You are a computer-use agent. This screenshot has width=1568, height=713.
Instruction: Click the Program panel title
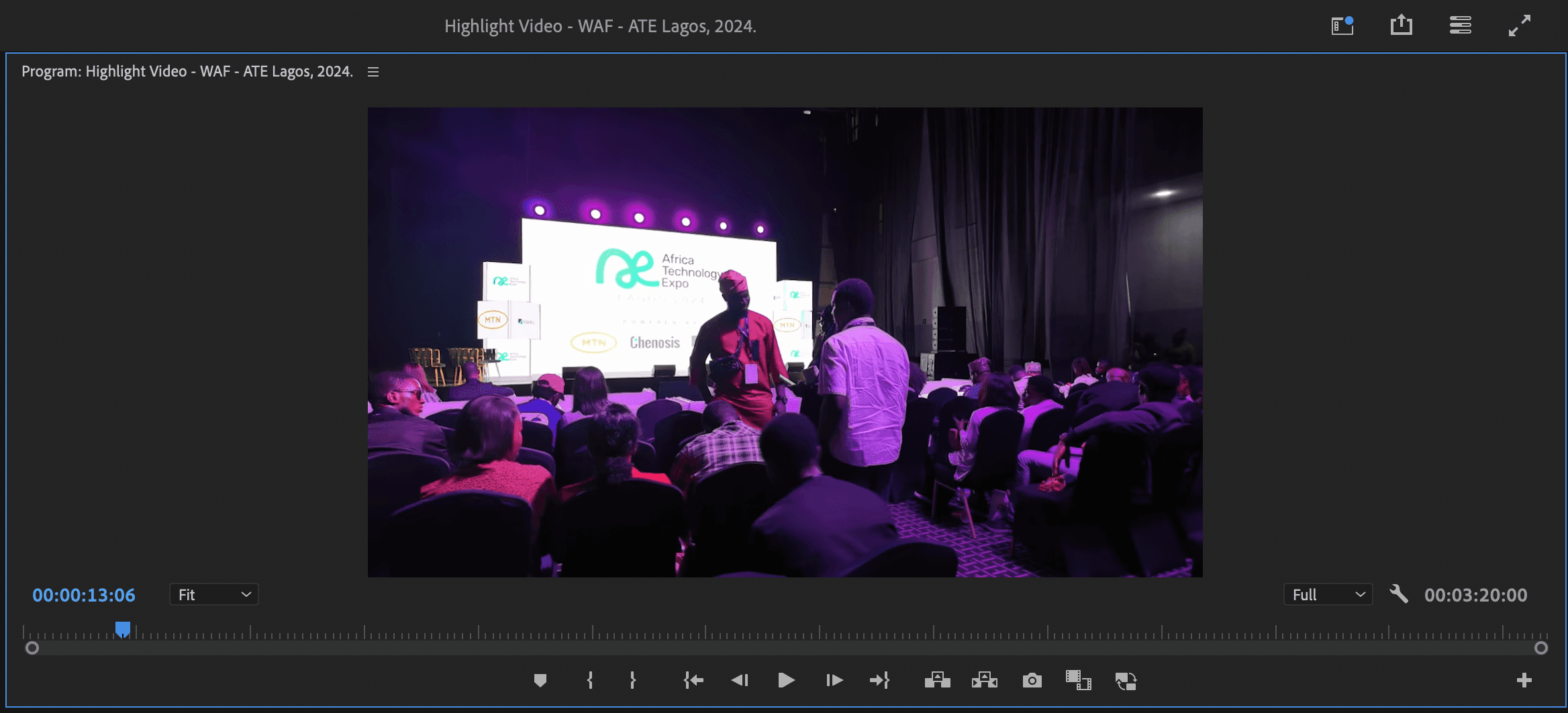point(187,71)
